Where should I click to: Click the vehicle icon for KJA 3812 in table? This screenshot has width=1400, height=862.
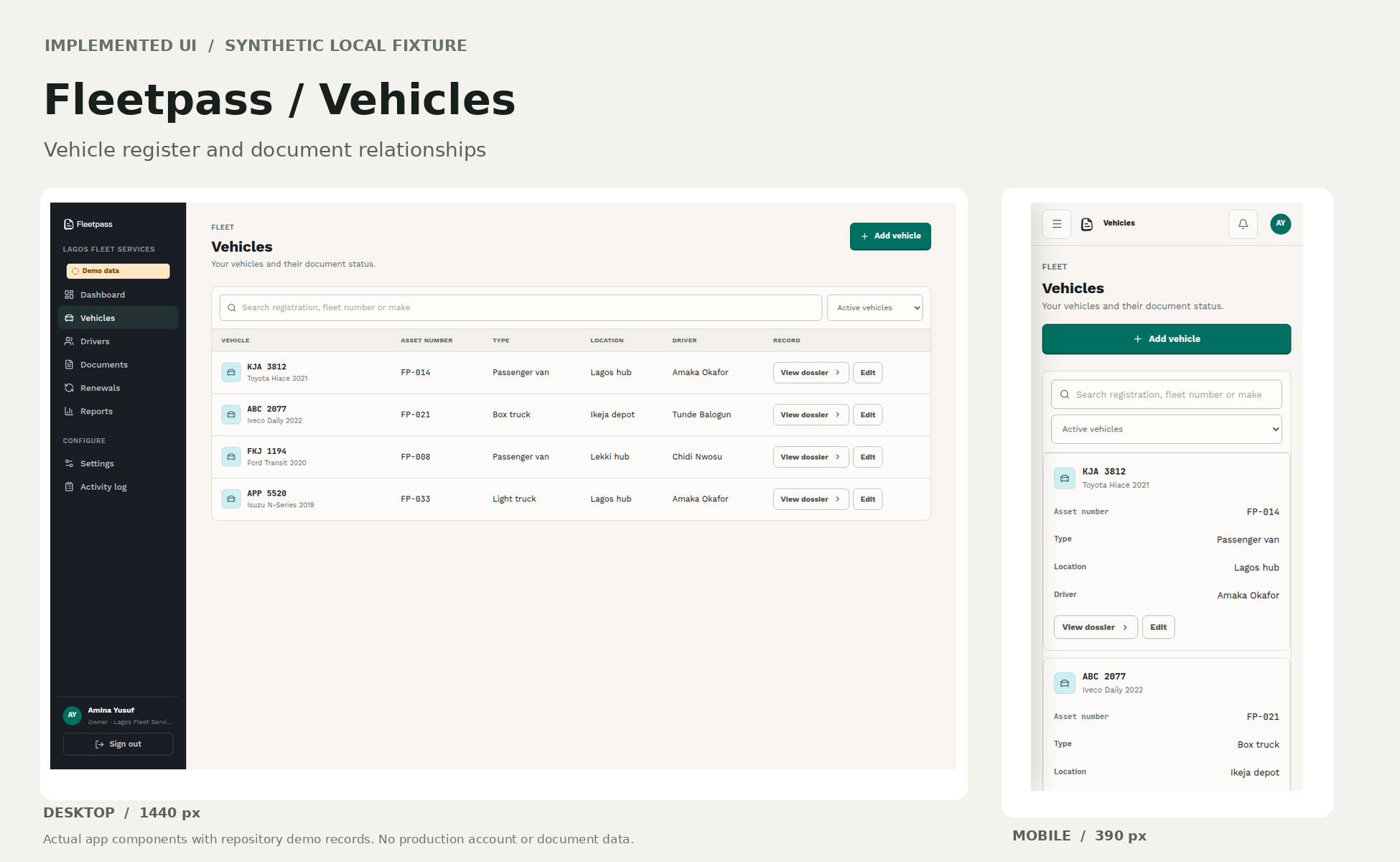[231, 372]
